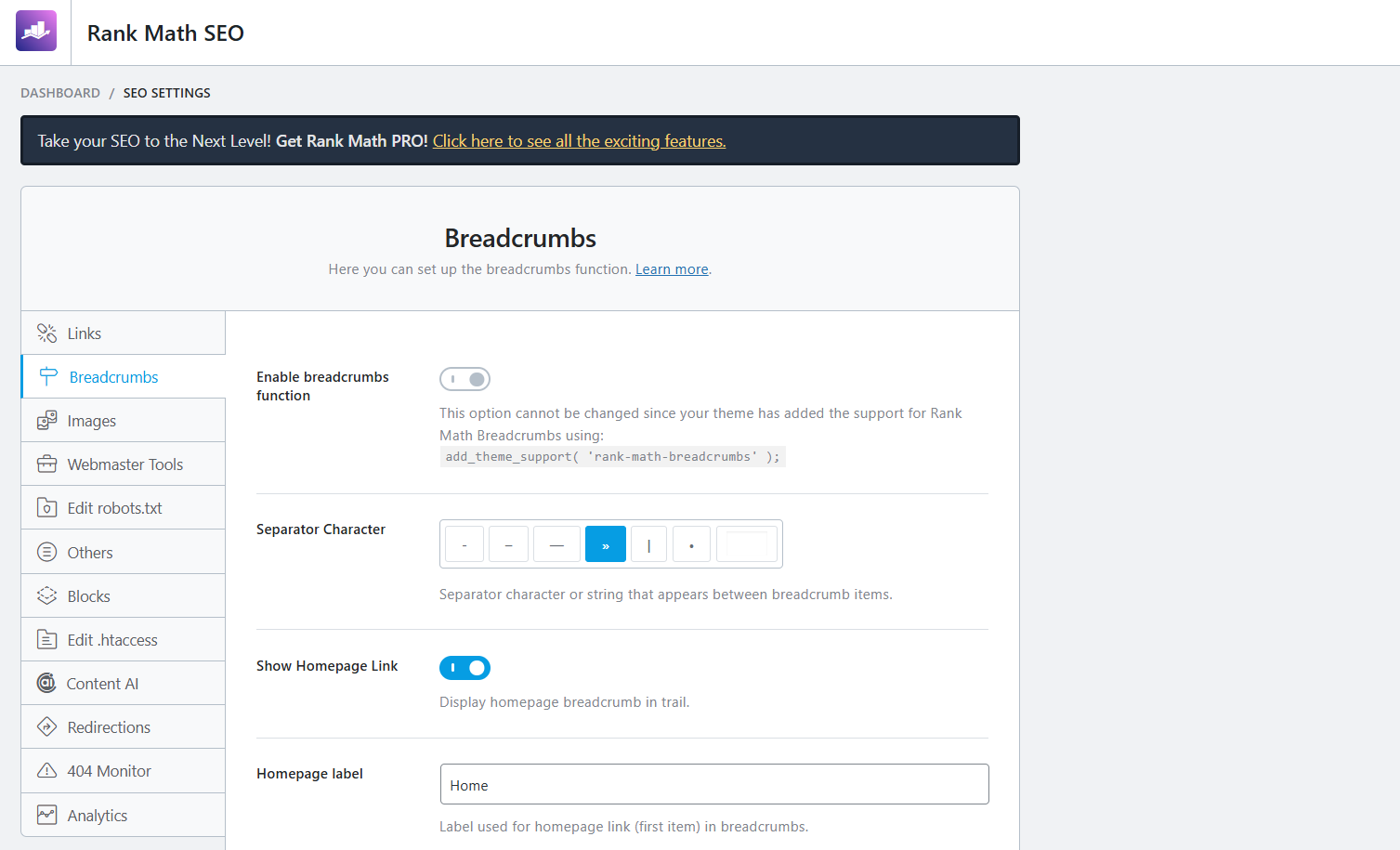Click the Analytics chart icon

click(x=46, y=815)
